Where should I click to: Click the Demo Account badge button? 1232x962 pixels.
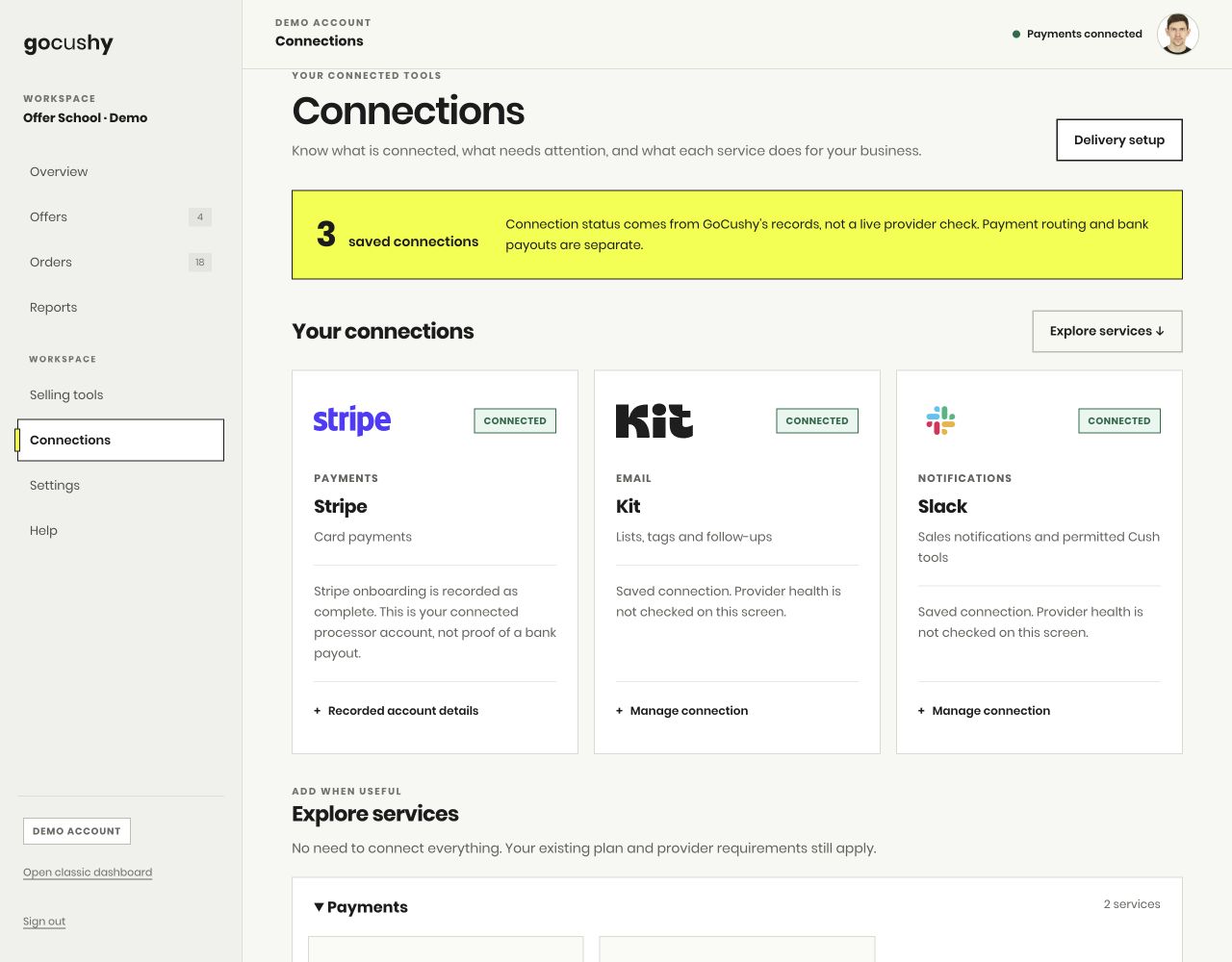(77, 831)
